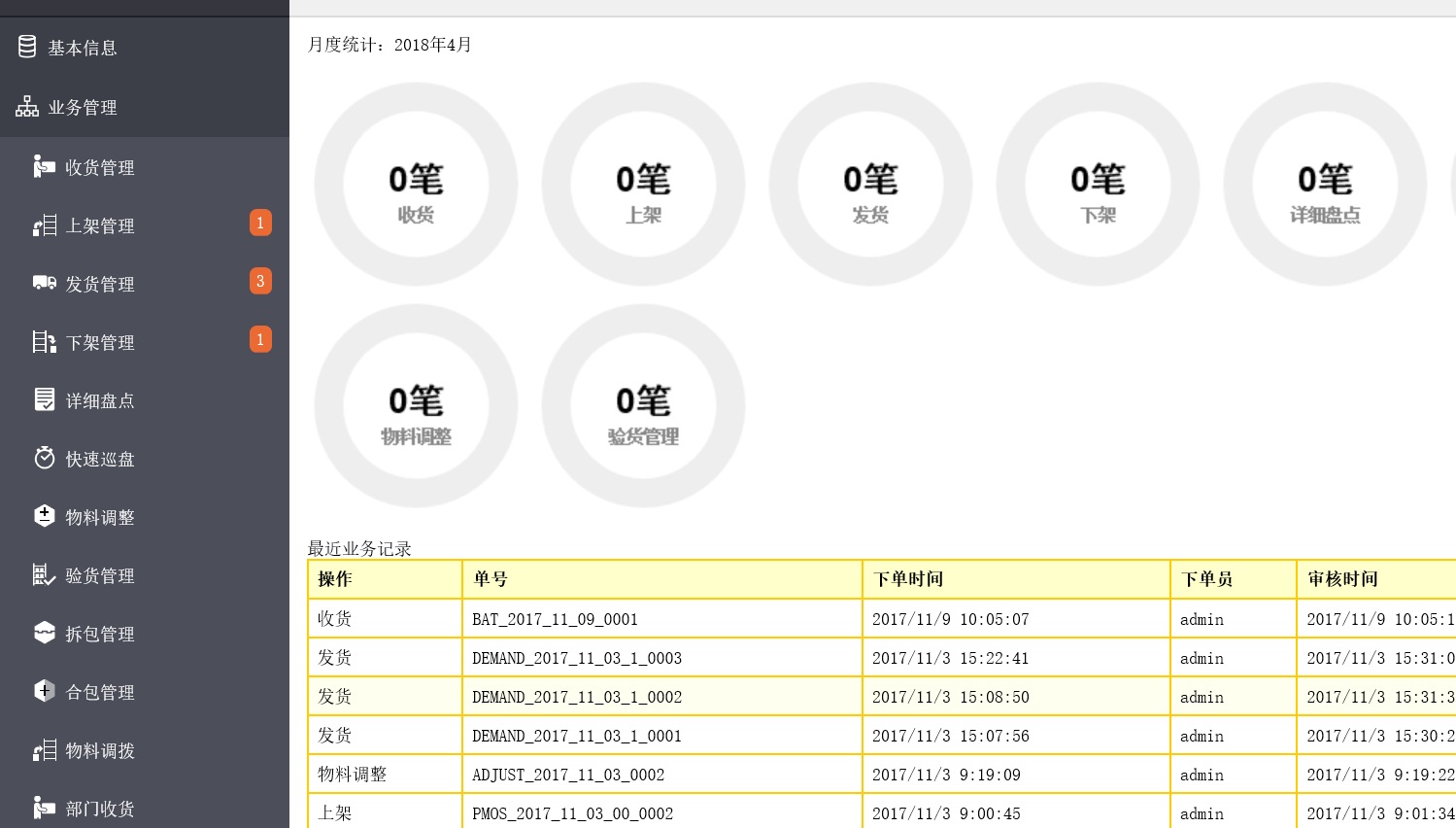Click the 收货 monthly statistics circle
Screen dimensions: 1456x828
416,185
